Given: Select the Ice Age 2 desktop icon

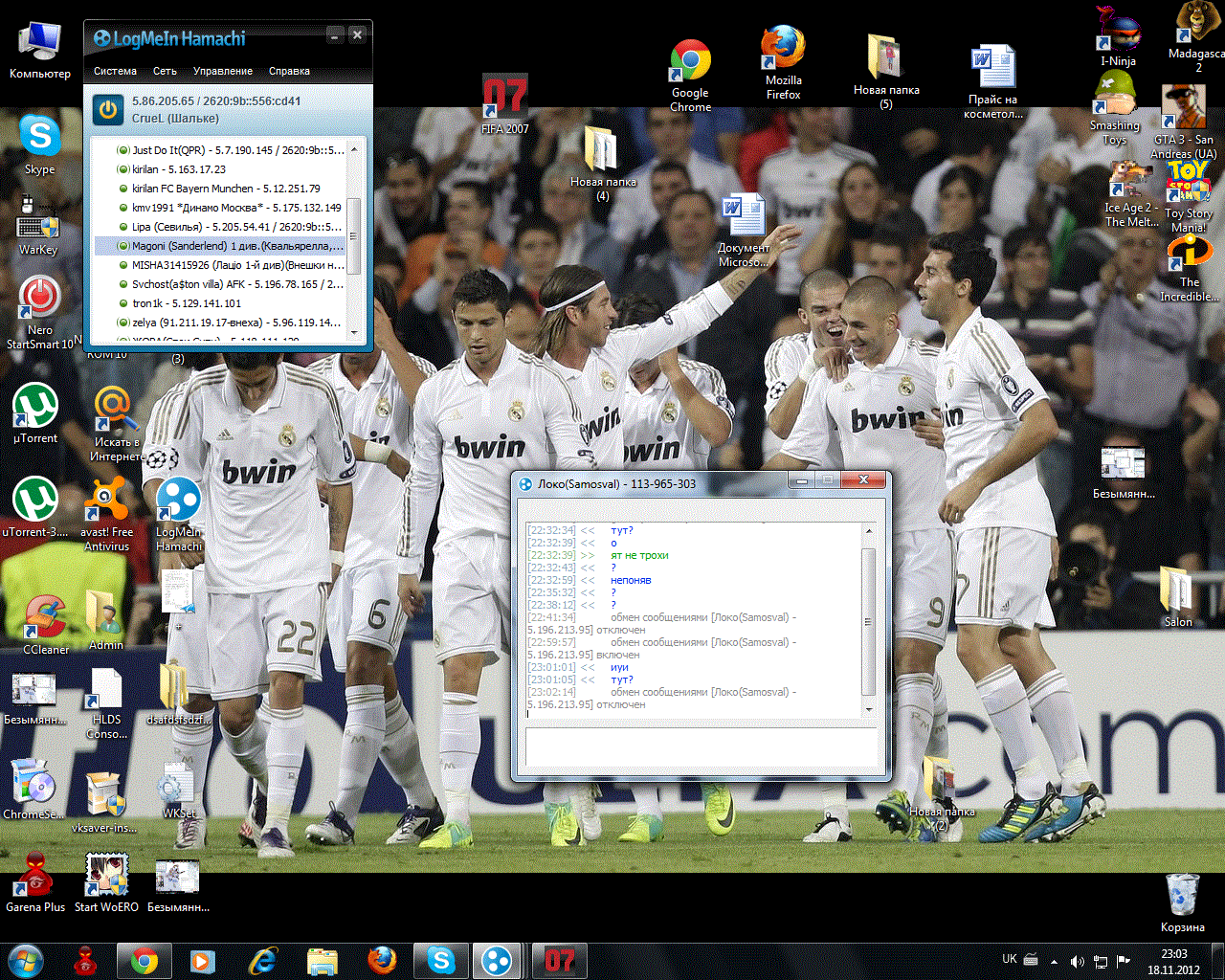Looking at the screenshot, I should click(x=1131, y=195).
